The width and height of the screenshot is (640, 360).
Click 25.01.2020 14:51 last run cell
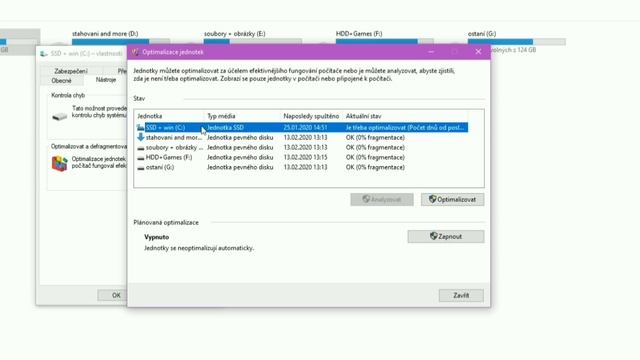click(305, 128)
